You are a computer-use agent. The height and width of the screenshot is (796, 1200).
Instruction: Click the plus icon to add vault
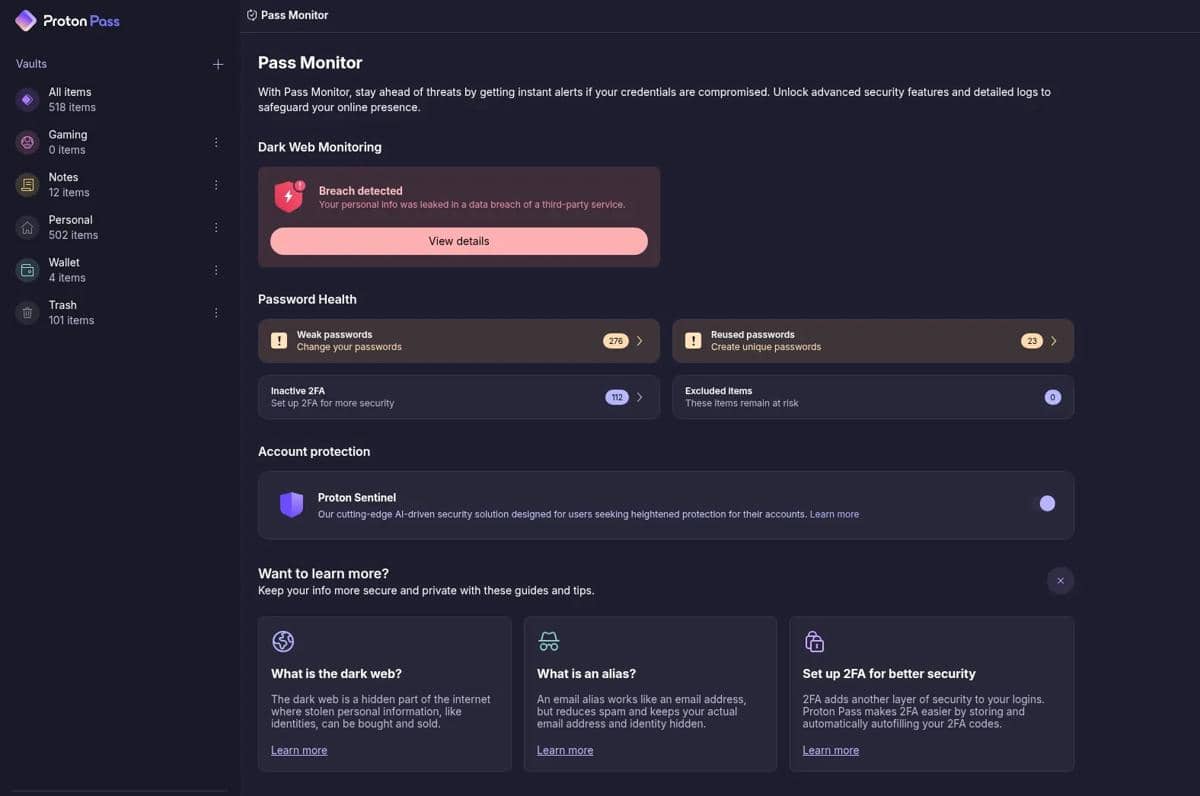(x=218, y=64)
